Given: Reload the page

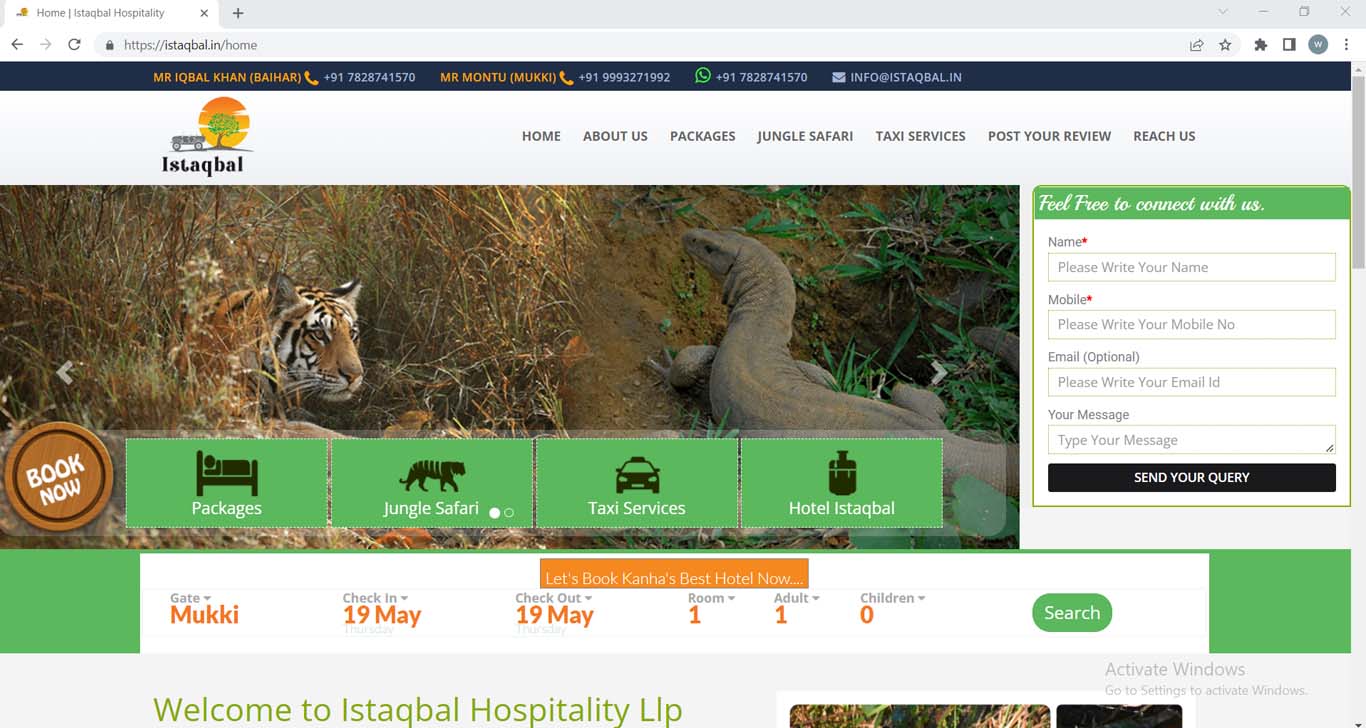Looking at the screenshot, I should click(x=74, y=45).
